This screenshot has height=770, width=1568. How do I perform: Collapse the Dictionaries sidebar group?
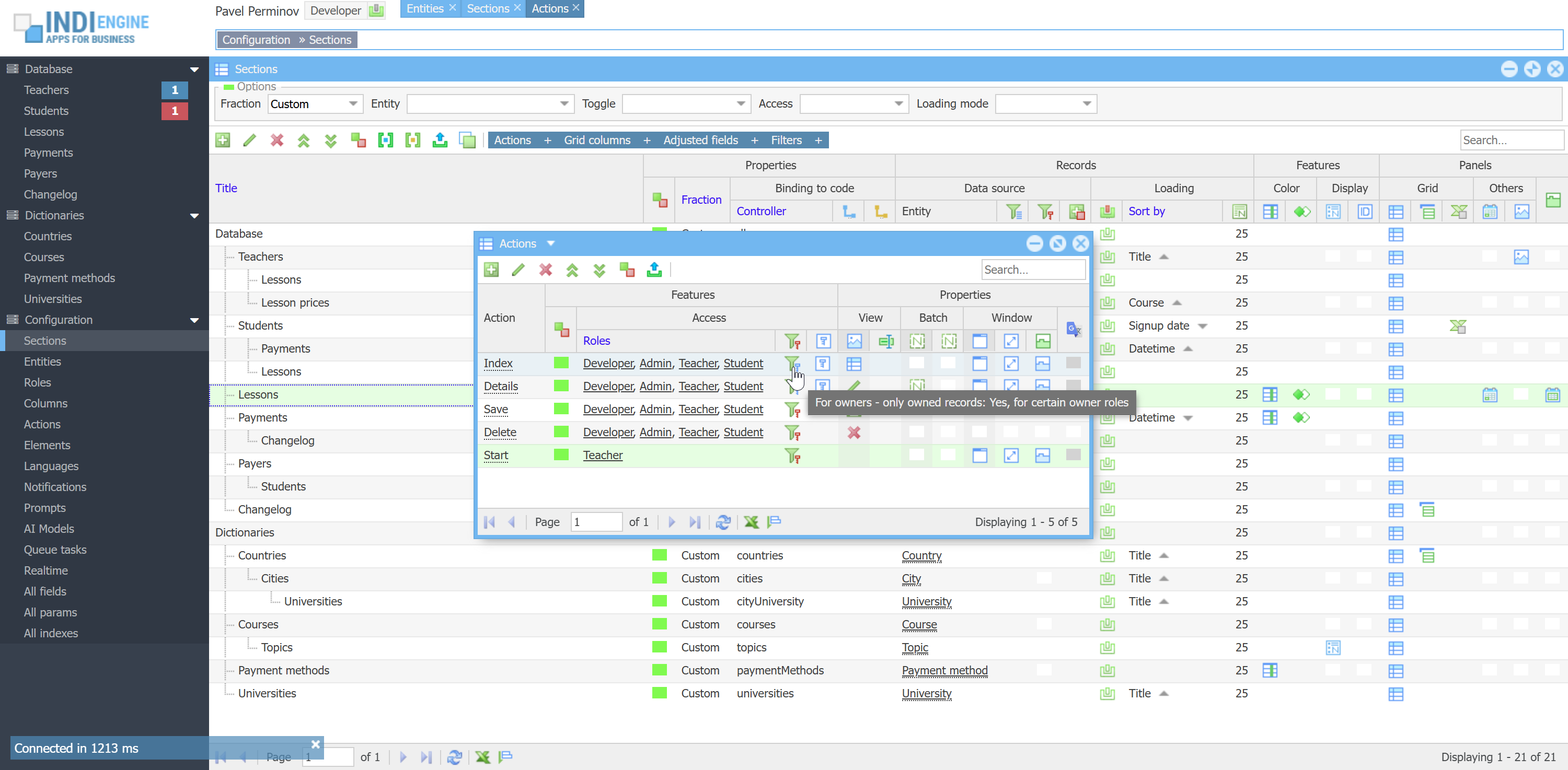194,215
